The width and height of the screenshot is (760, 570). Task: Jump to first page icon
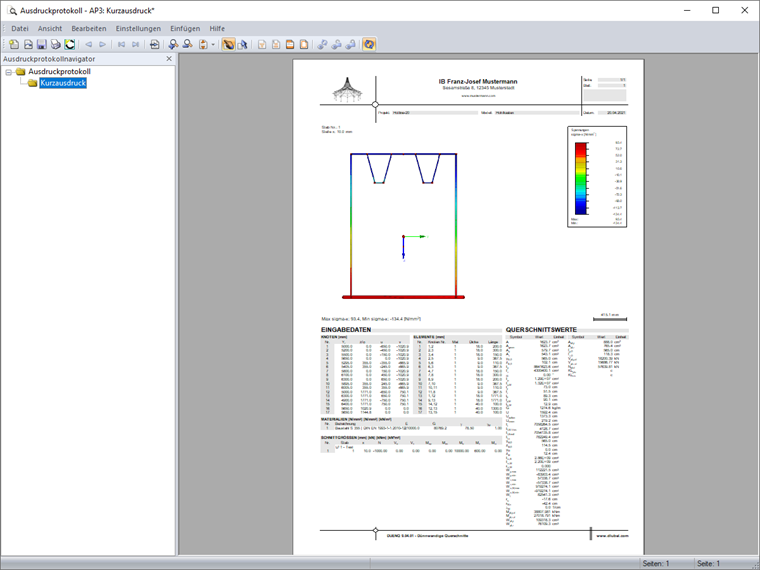pos(121,45)
